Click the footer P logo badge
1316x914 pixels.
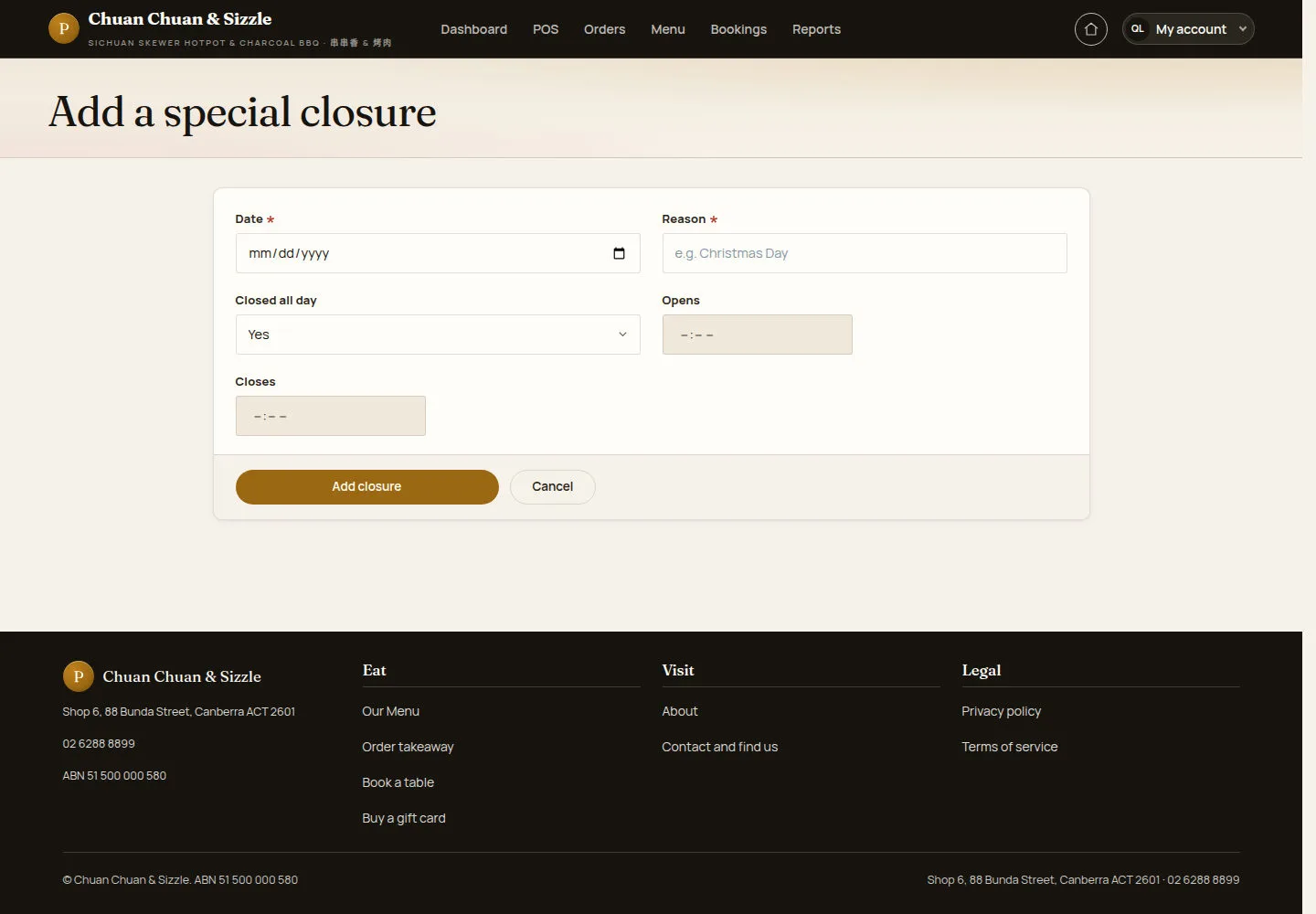78,676
